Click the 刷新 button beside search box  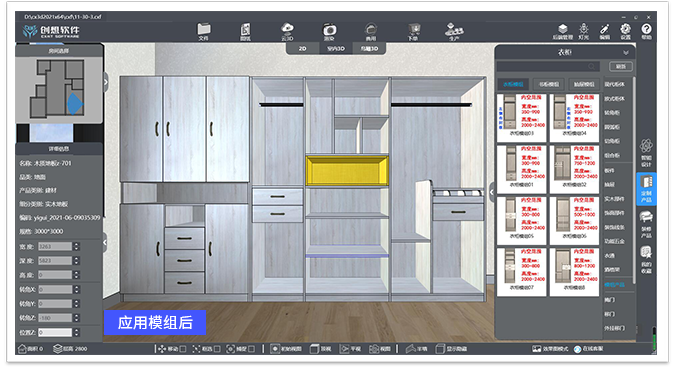pyautogui.click(x=621, y=67)
